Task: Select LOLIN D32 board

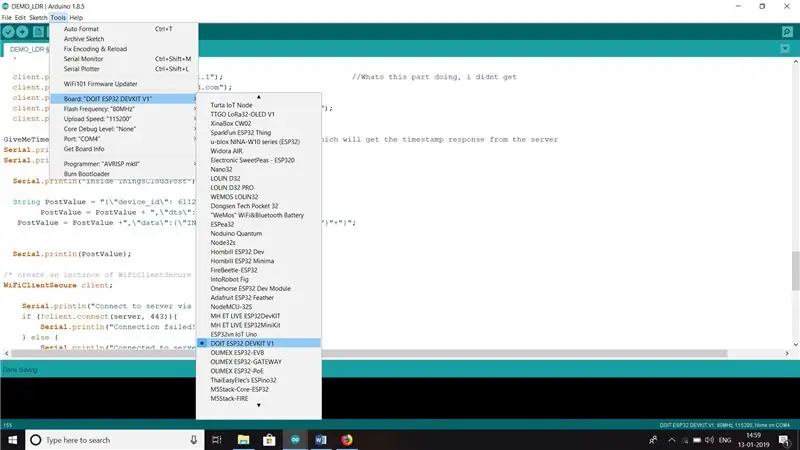Action: coord(259,179)
